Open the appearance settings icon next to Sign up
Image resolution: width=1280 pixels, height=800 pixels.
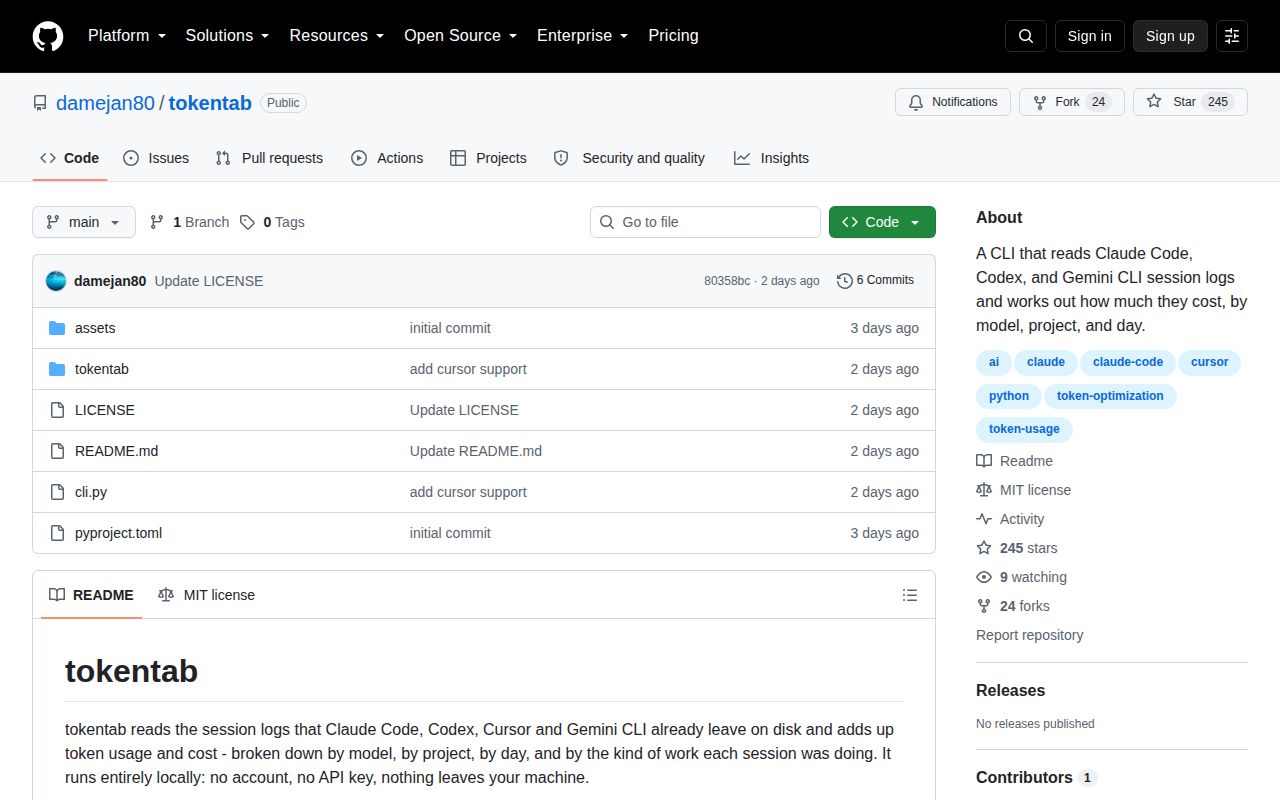pyautogui.click(x=1232, y=36)
